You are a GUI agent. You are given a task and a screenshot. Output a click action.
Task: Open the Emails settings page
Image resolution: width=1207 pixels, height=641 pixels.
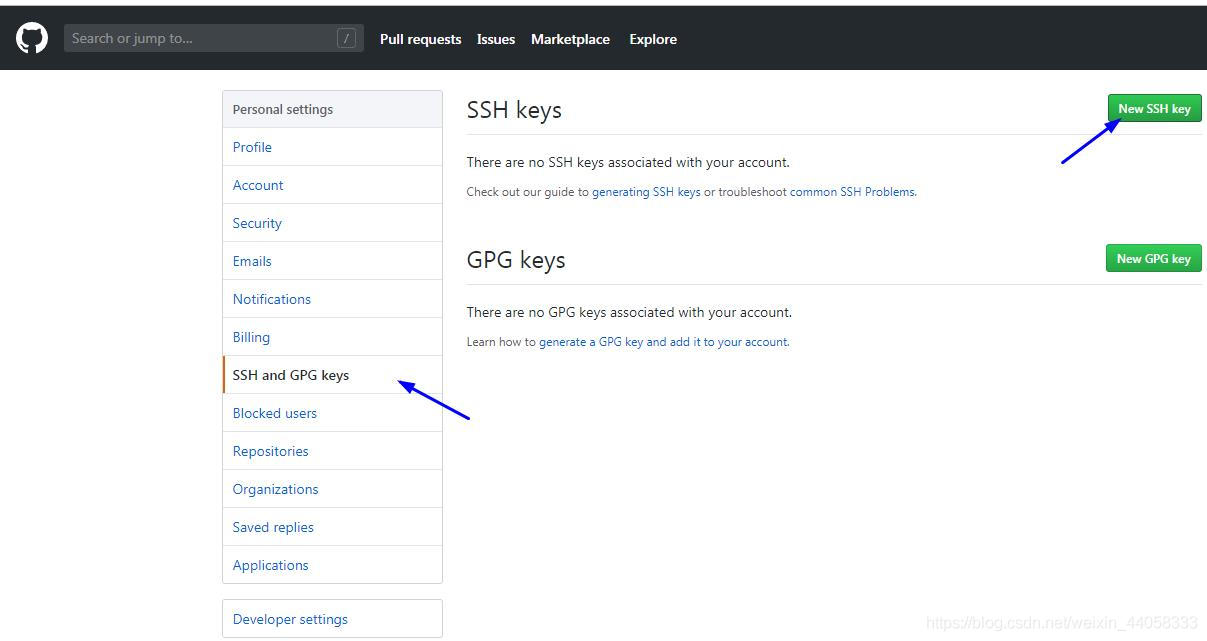point(251,261)
